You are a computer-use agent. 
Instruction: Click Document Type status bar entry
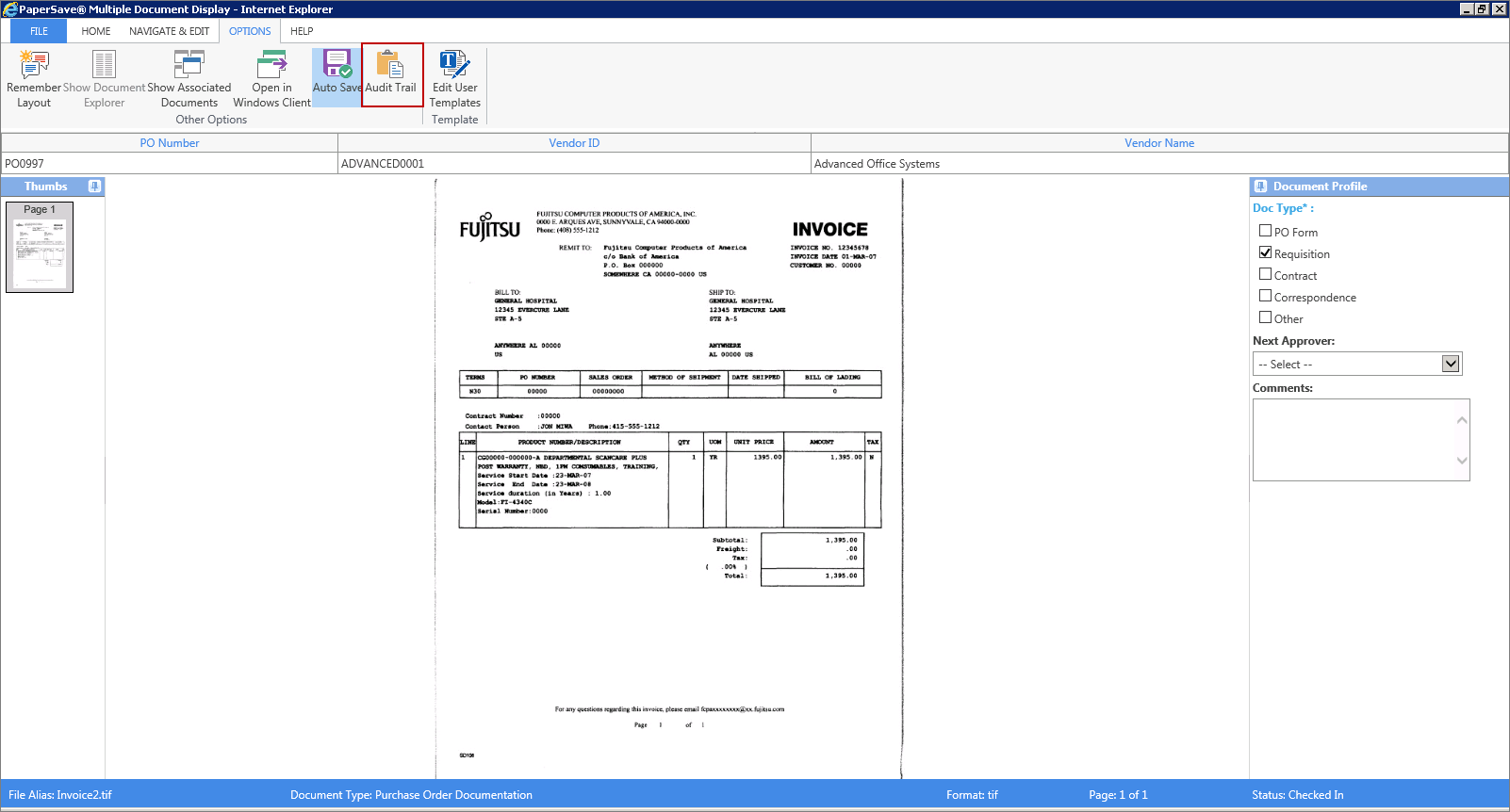pos(411,795)
